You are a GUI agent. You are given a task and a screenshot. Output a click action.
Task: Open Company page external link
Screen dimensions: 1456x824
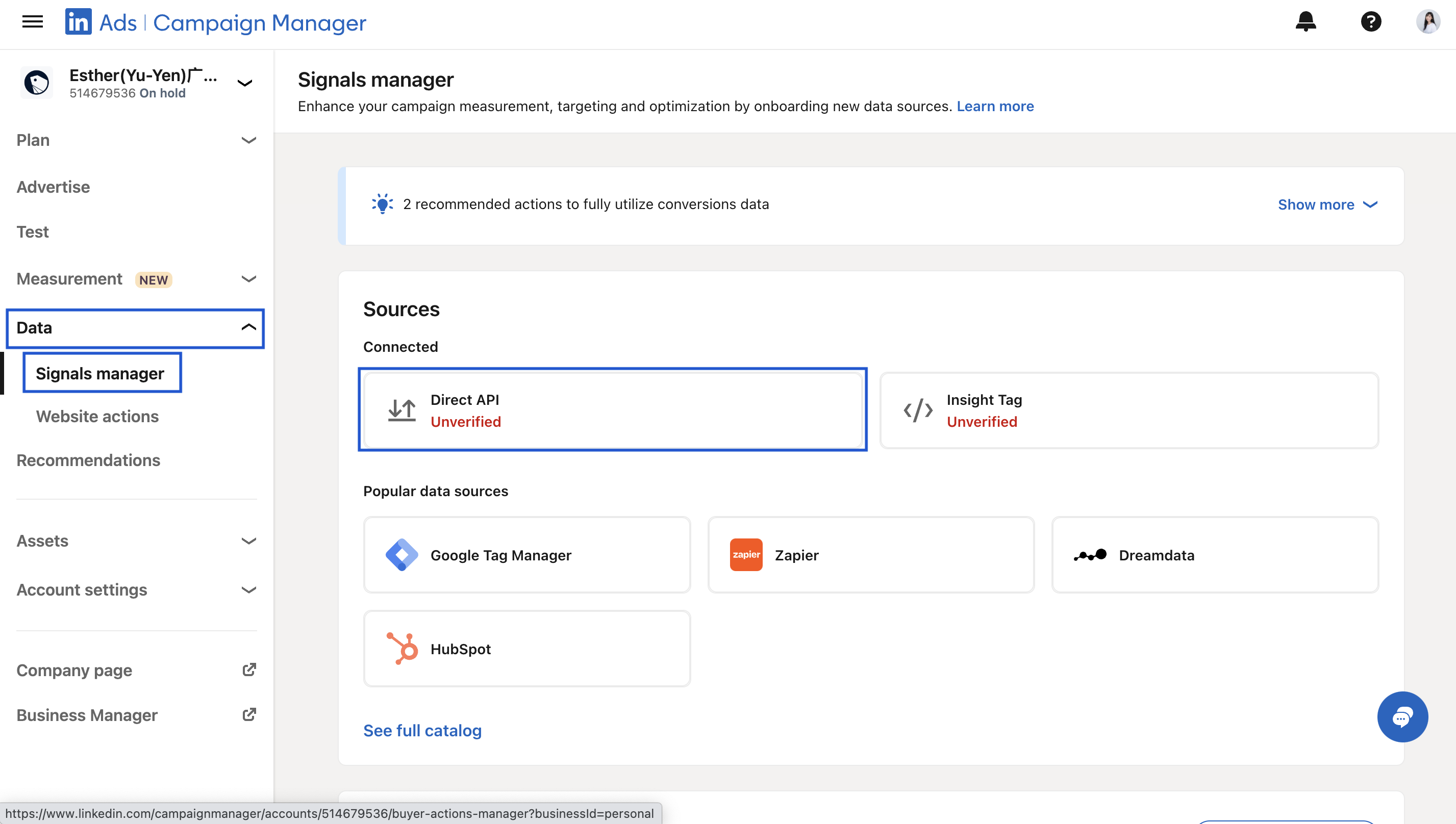pyautogui.click(x=74, y=670)
